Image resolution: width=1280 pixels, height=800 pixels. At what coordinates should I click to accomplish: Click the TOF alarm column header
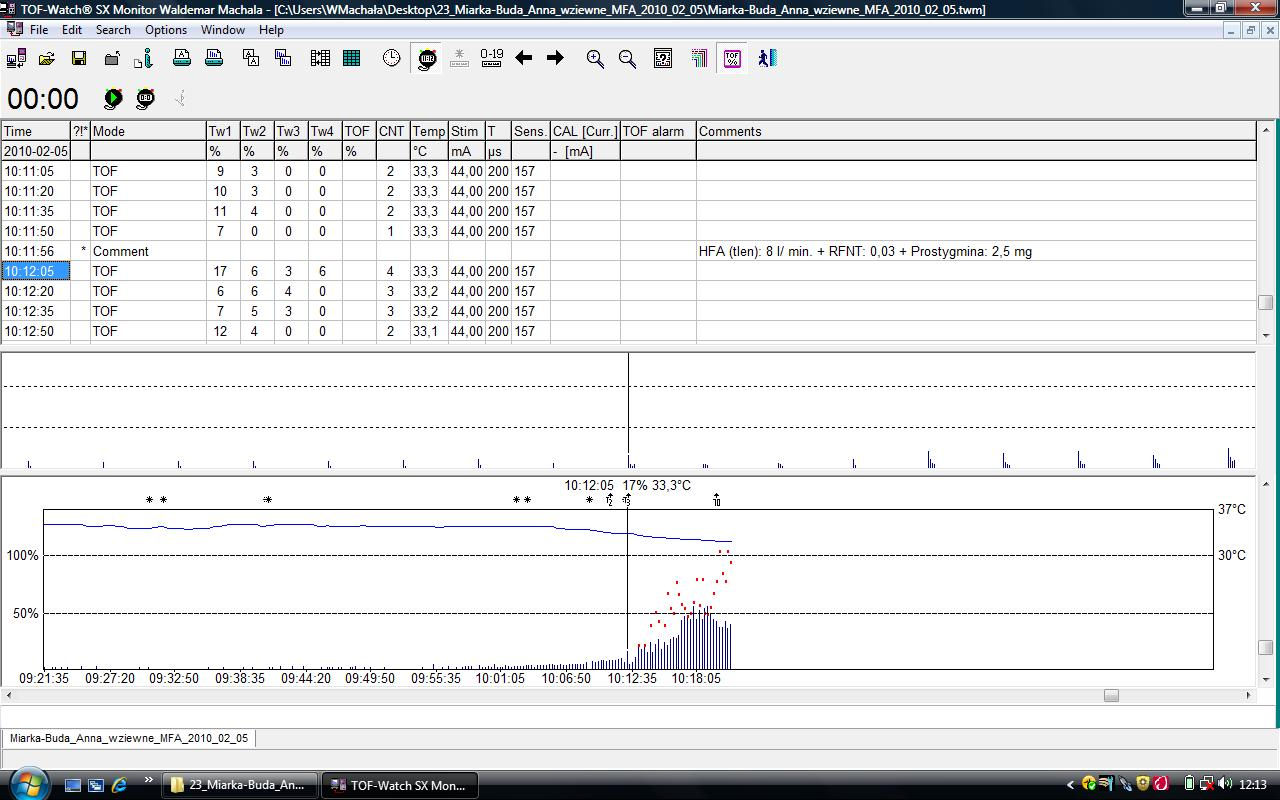point(657,131)
